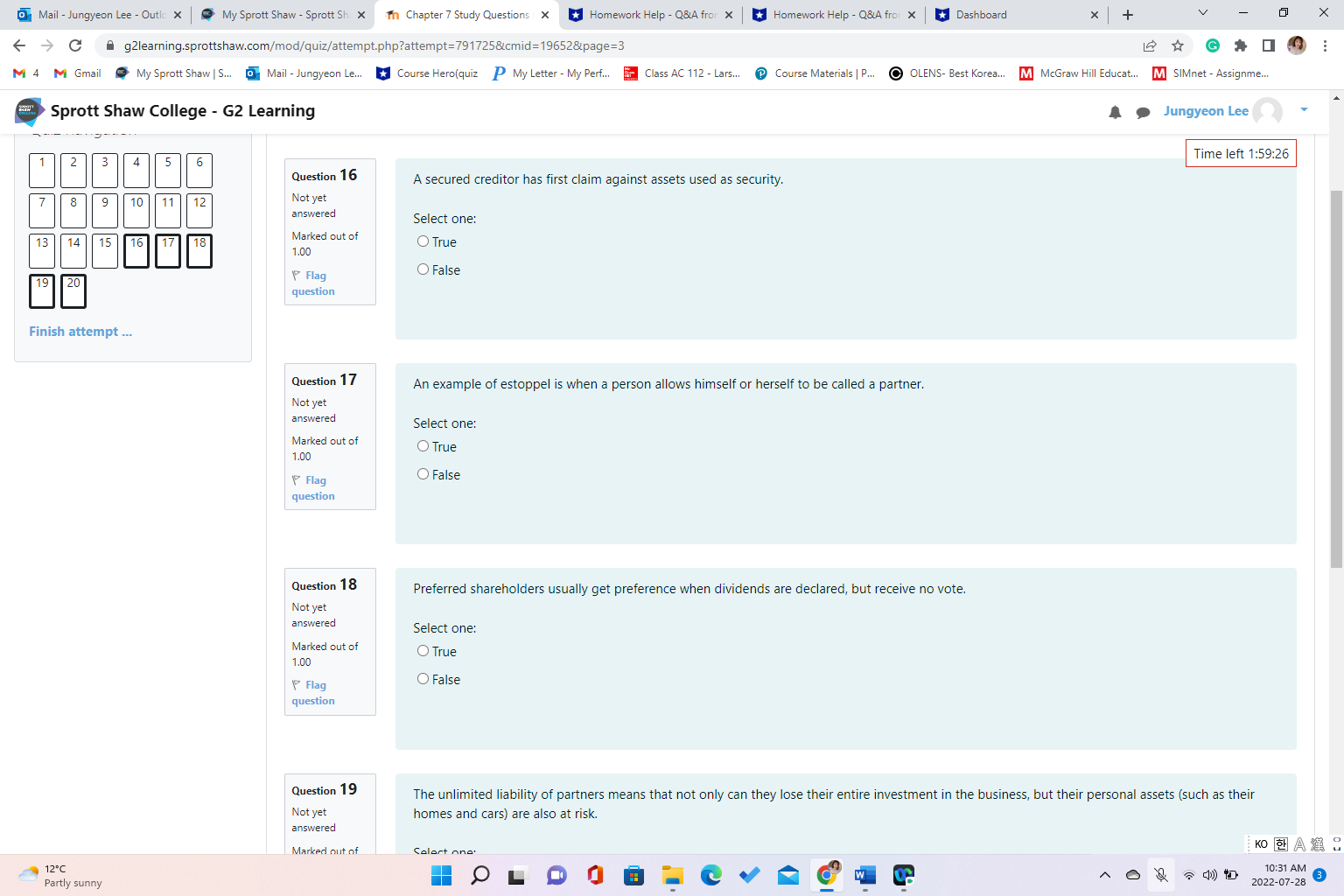Image resolution: width=1344 pixels, height=896 pixels.
Task: Select False for Question 17
Action: [423, 473]
